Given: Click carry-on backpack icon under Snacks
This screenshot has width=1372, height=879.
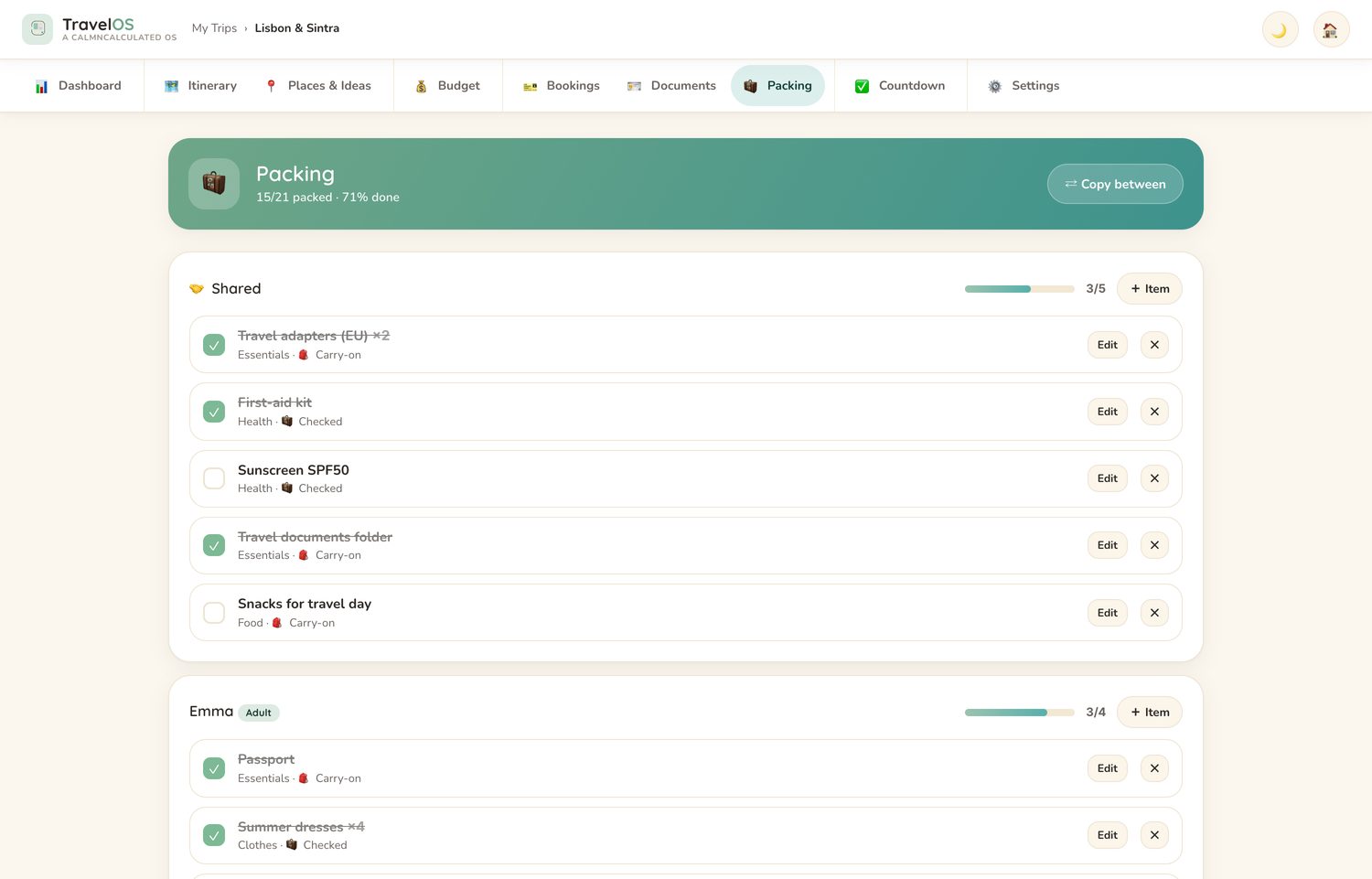Looking at the screenshot, I should coord(277,623).
